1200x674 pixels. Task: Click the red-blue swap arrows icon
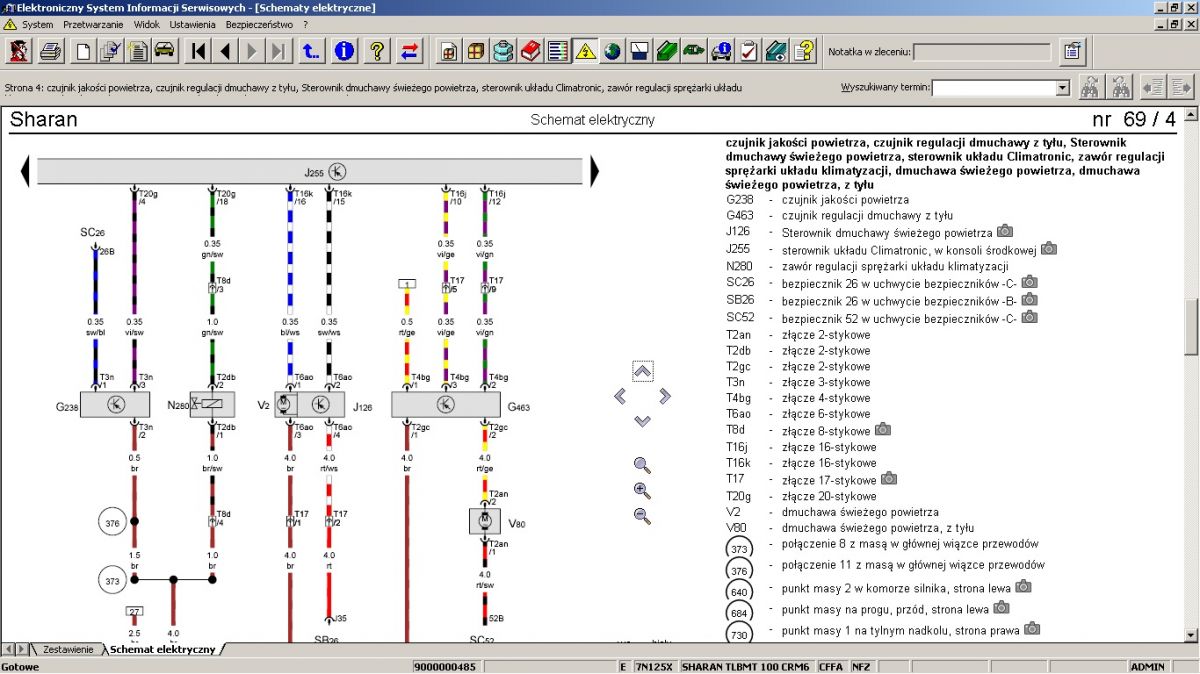click(x=410, y=50)
